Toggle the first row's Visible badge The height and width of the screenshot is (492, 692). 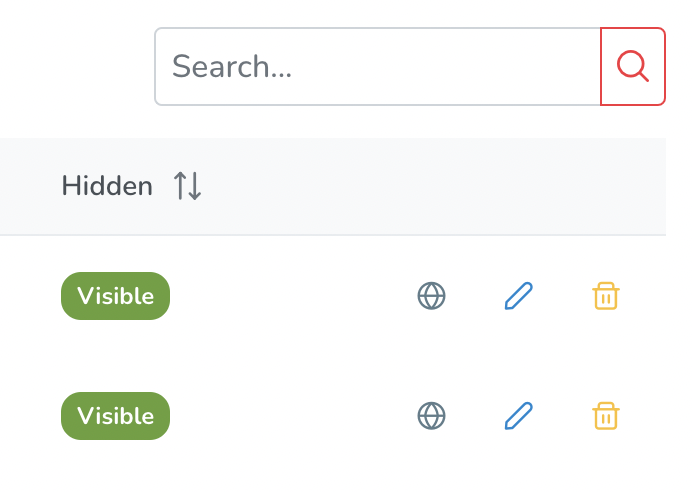[x=115, y=296]
